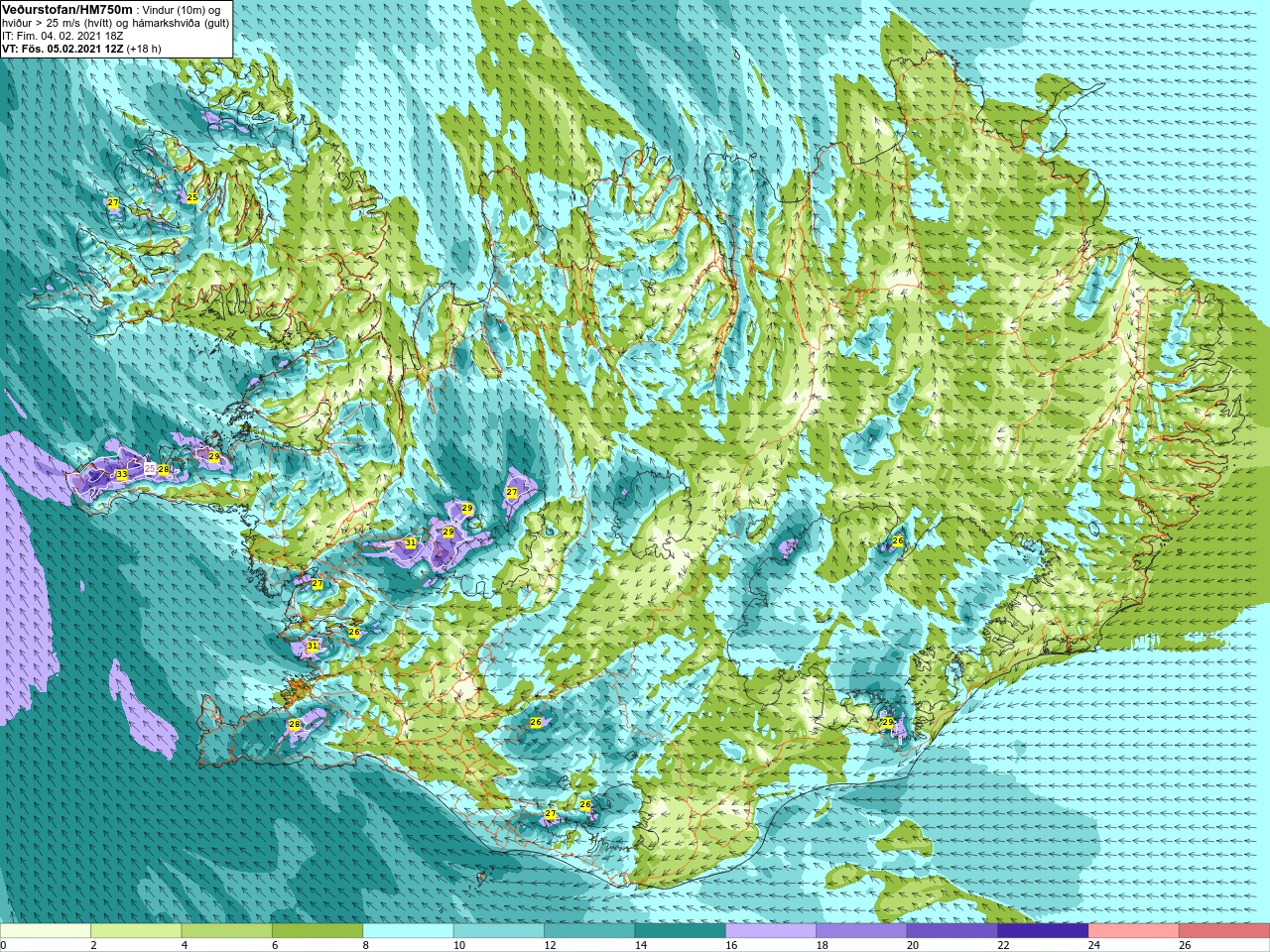
Task: Click the legend scale number 20
Action: 912,946
